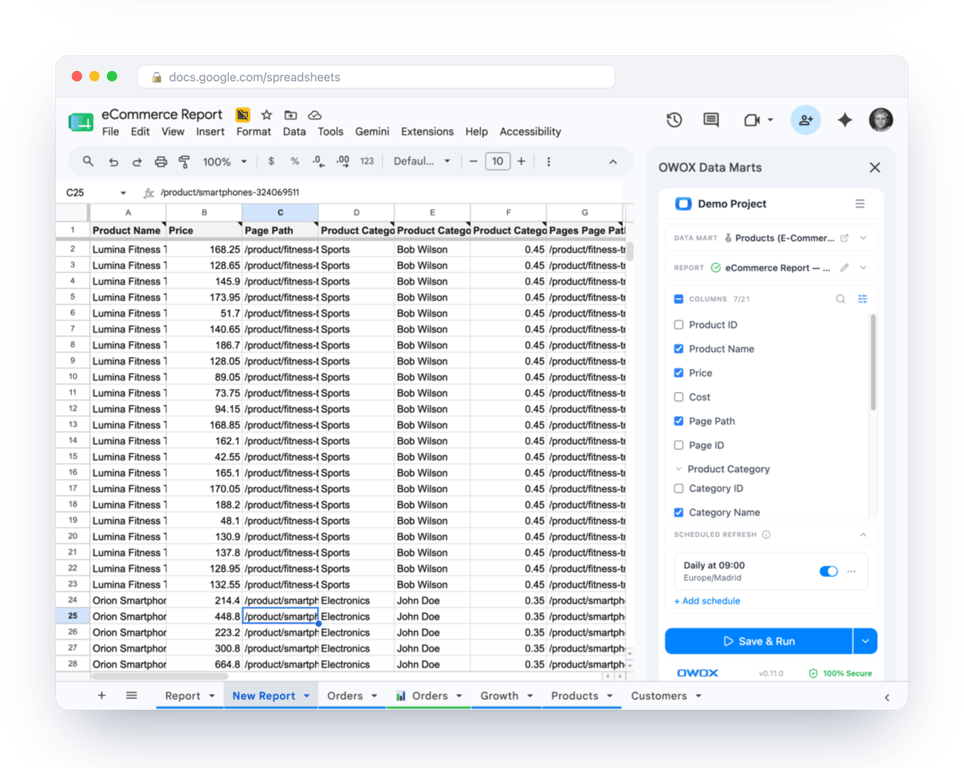The height and width of the screenshot is (768, 964).
Task: Check the Page ID column checkbox
Action: 679,445
